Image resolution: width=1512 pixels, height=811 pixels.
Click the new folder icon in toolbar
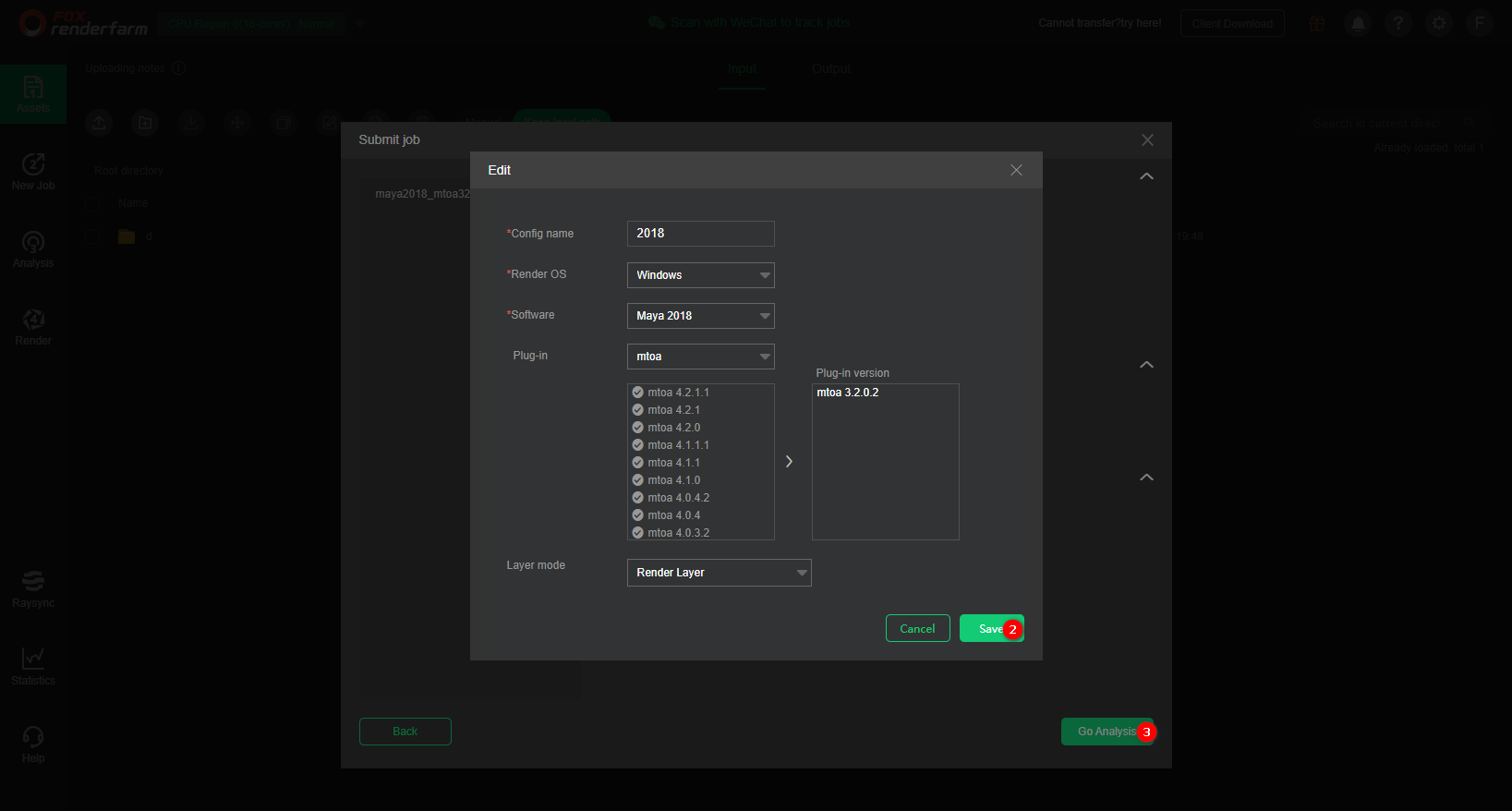tap(145, 123)
